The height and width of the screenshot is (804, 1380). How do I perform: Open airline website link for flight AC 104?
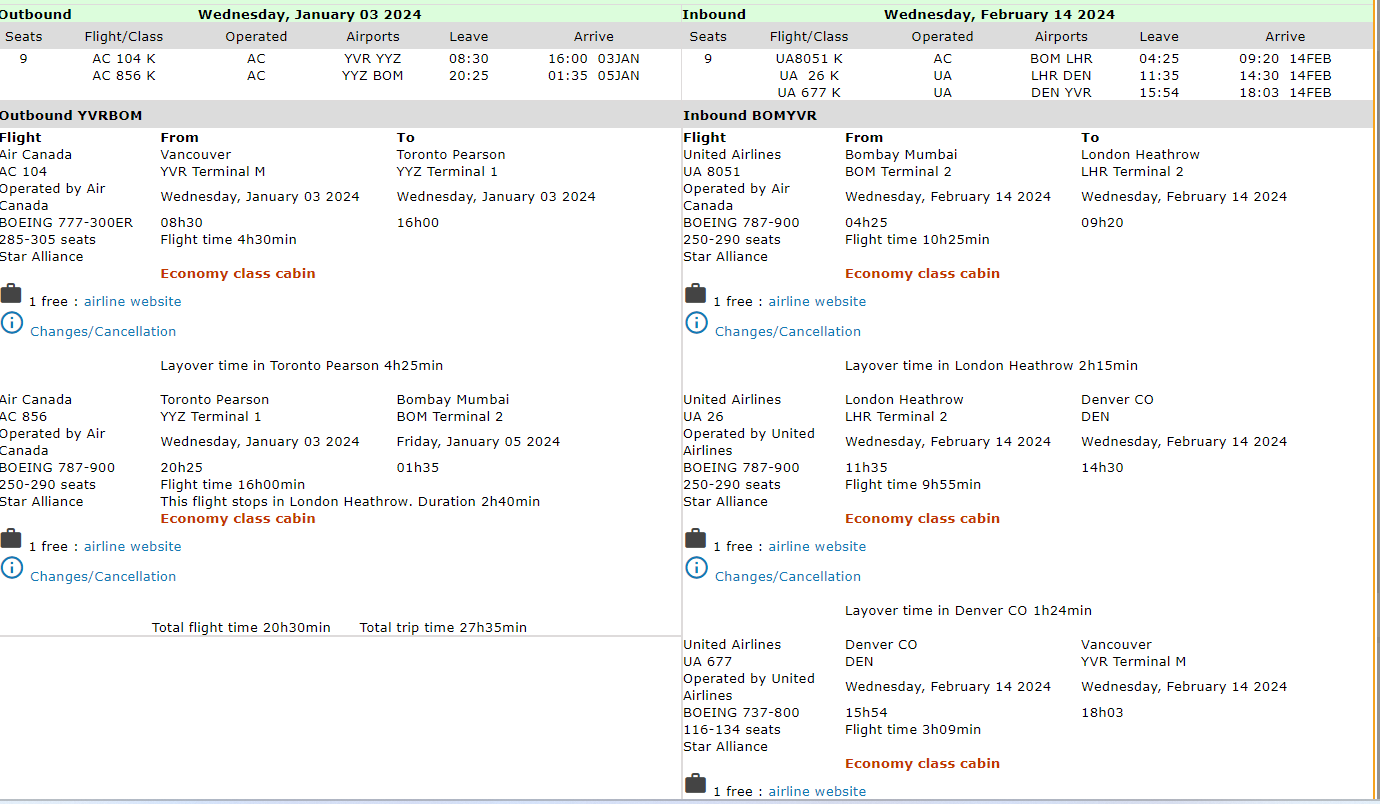point(132,302)
